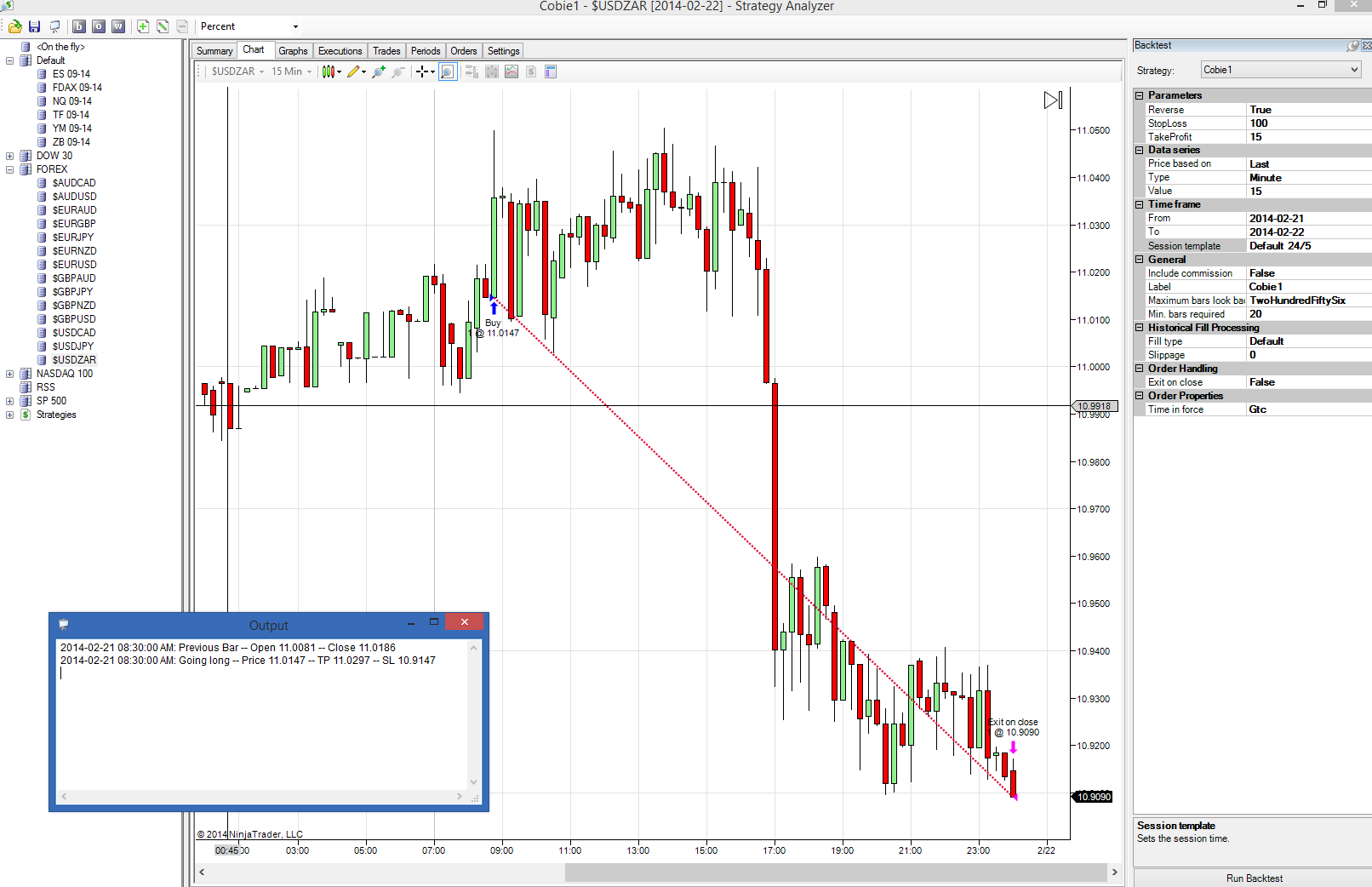Click the open folder icon in top toolbar
Viewport: 1372px width, 887px height.
click(14, 26)
